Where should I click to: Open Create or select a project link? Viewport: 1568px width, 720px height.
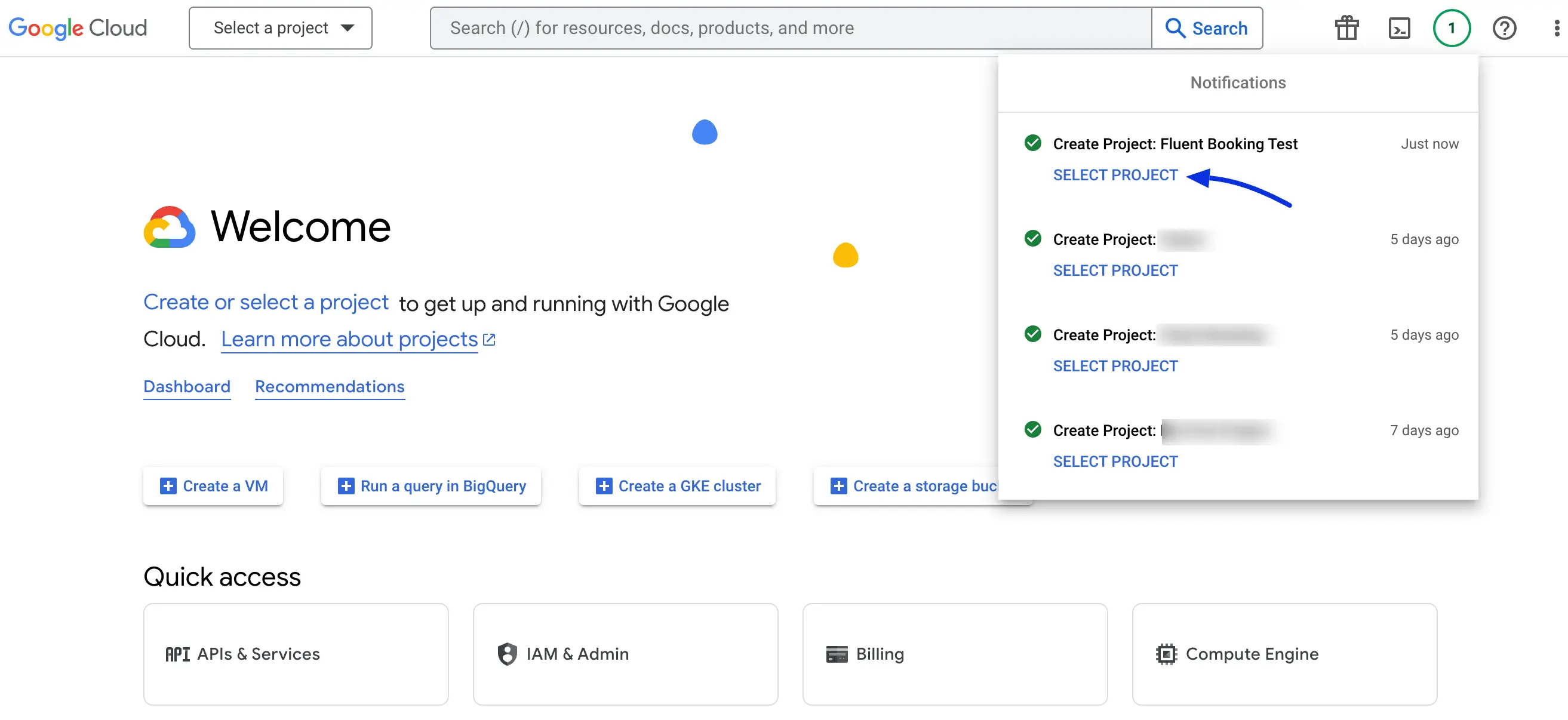point(265,303)
